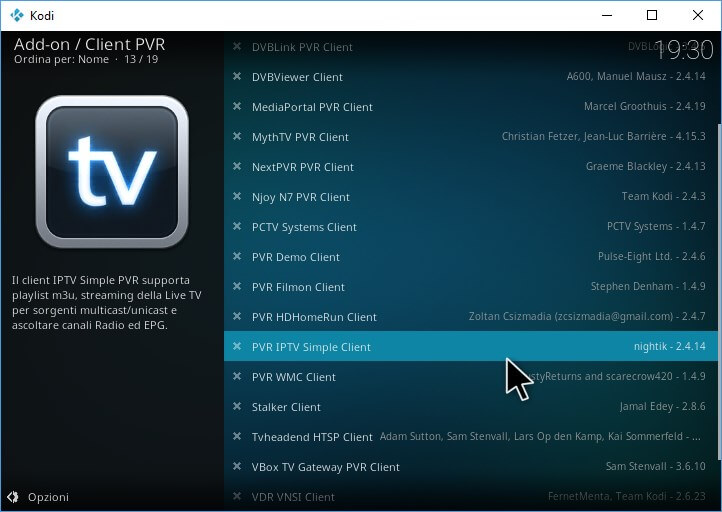This screenshot has width=722, height=512.
Task: Choose PVR Filmon Client
Action: click(x=471, y=286)
